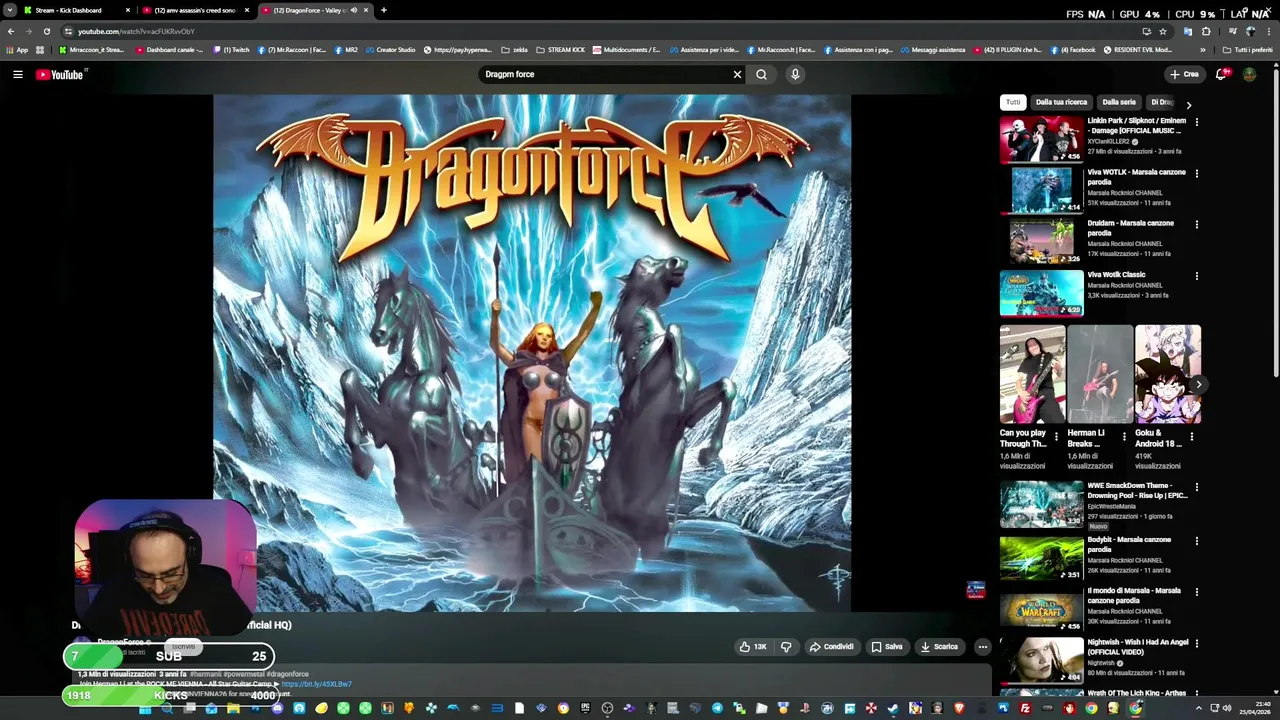Clear the search text with X
The image size is (1280, 720).
(737, 74)
